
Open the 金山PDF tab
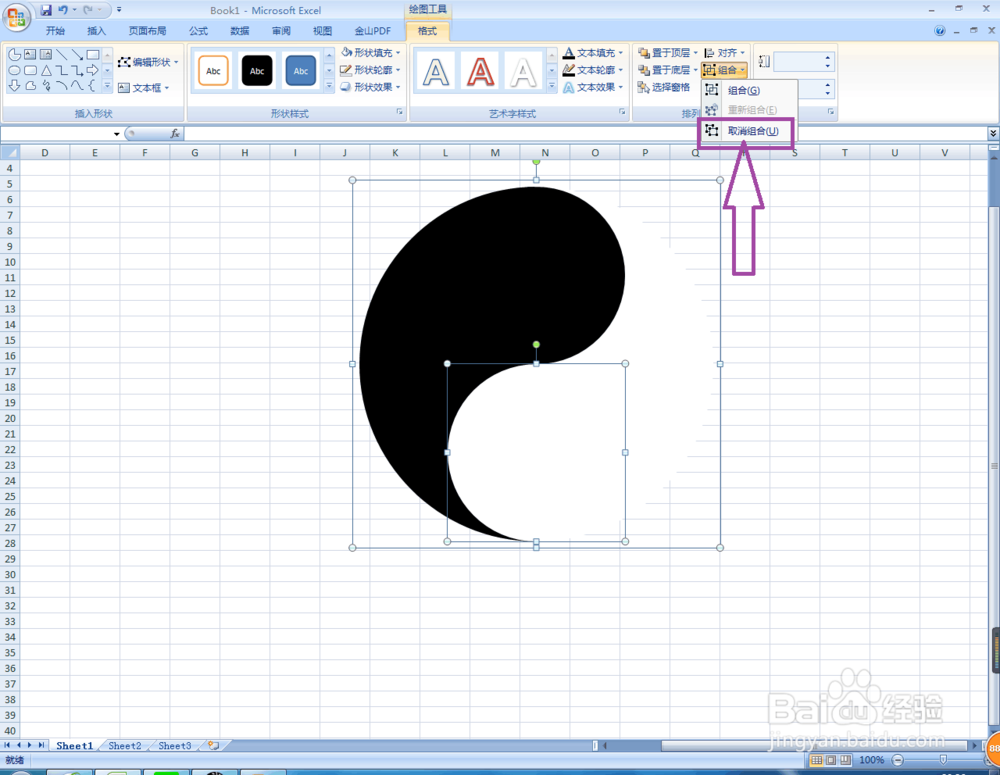point(372,31)
